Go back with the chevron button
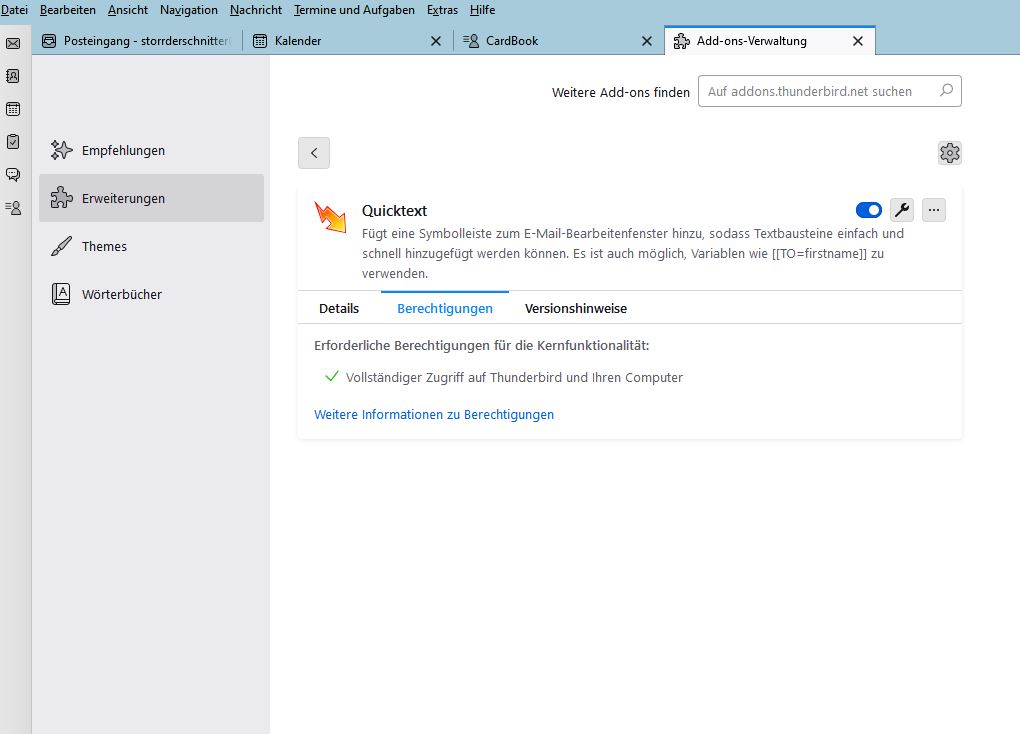1020x734 pixels. [x=314, y=153]
